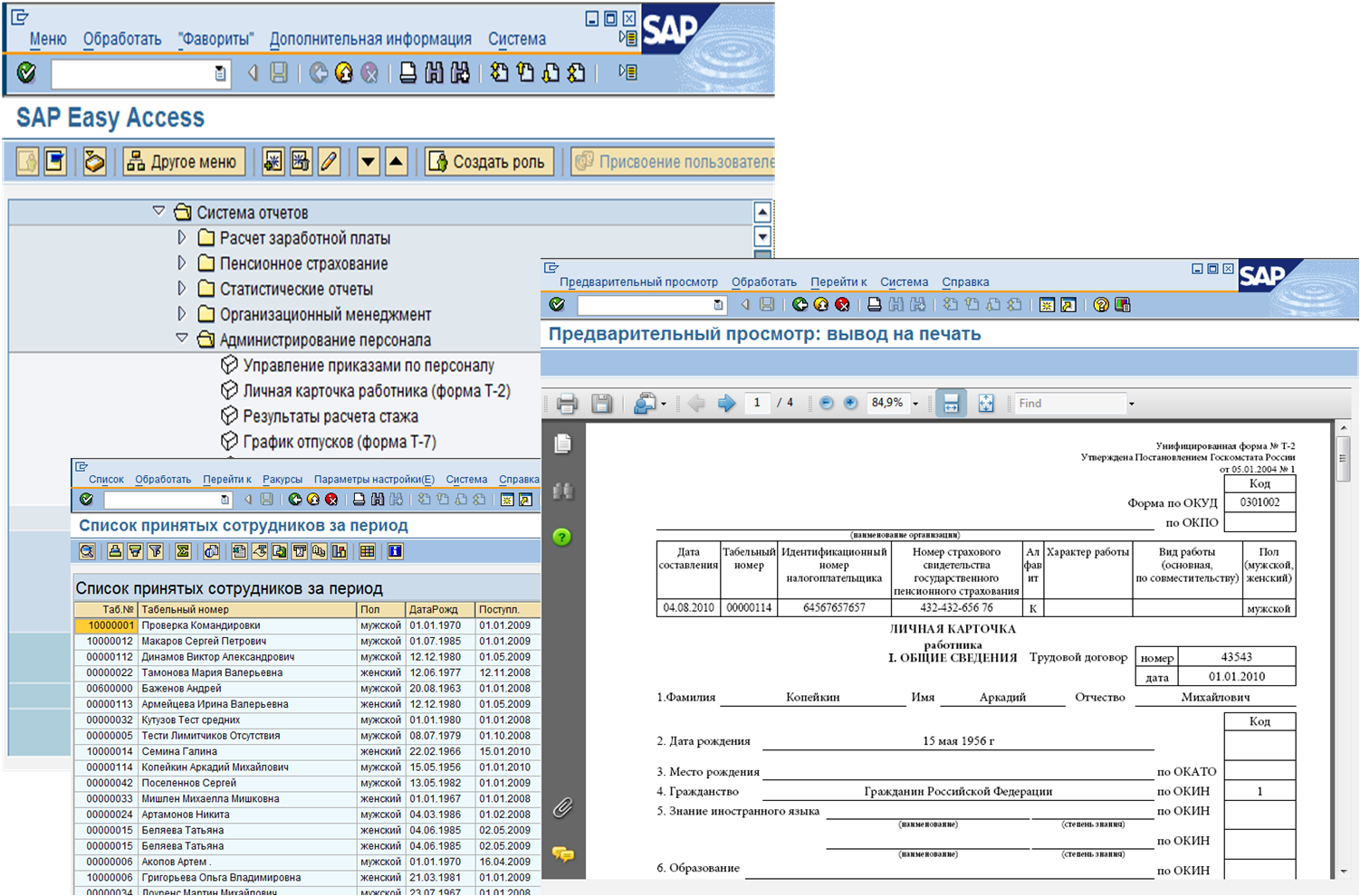Click the Создать роль button
Viewport: 1360px width, 896px height.
[x=489, y=162]
